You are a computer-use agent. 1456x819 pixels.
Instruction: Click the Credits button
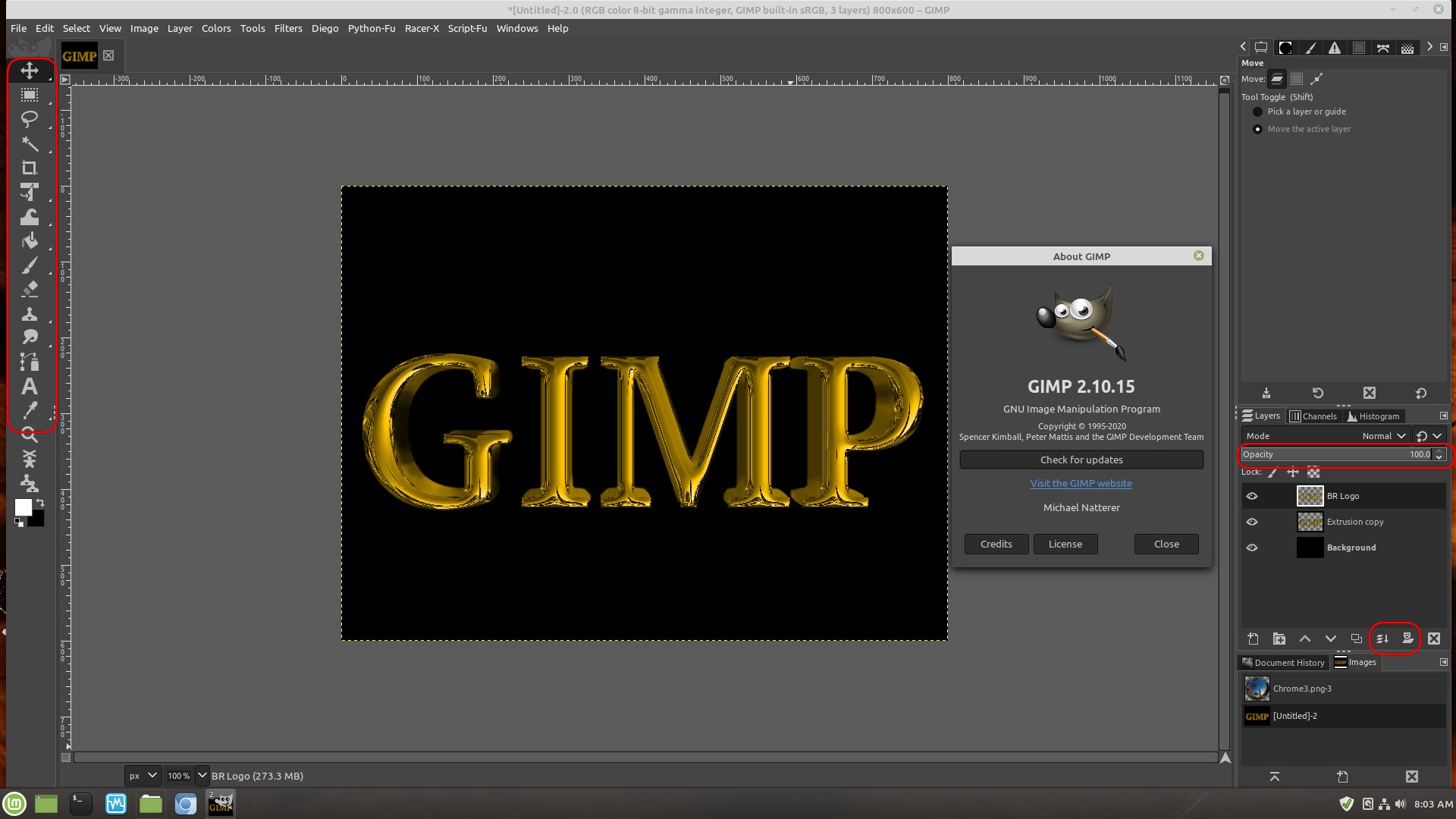996,544
